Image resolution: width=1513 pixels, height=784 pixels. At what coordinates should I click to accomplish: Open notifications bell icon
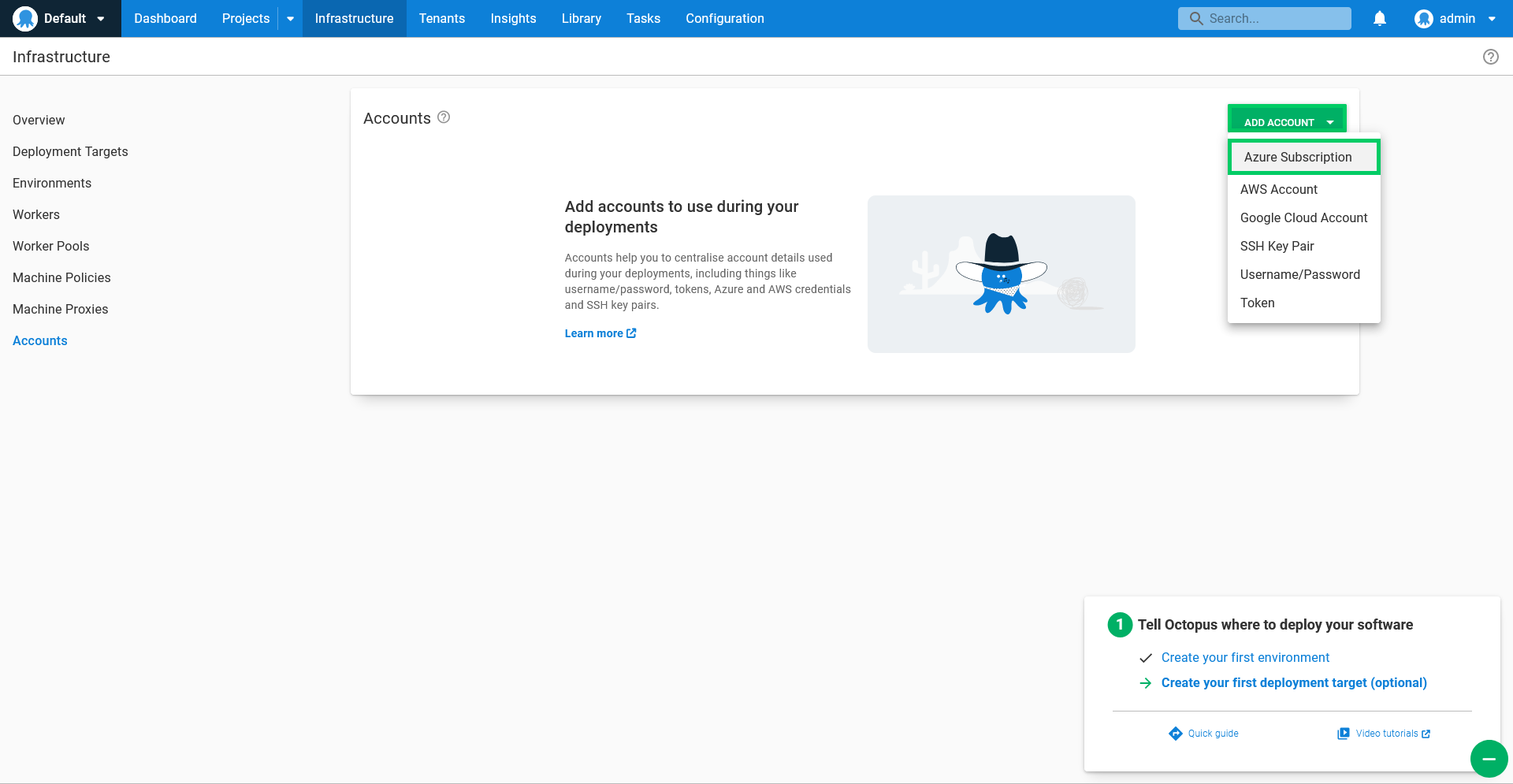pos(1380,18)
